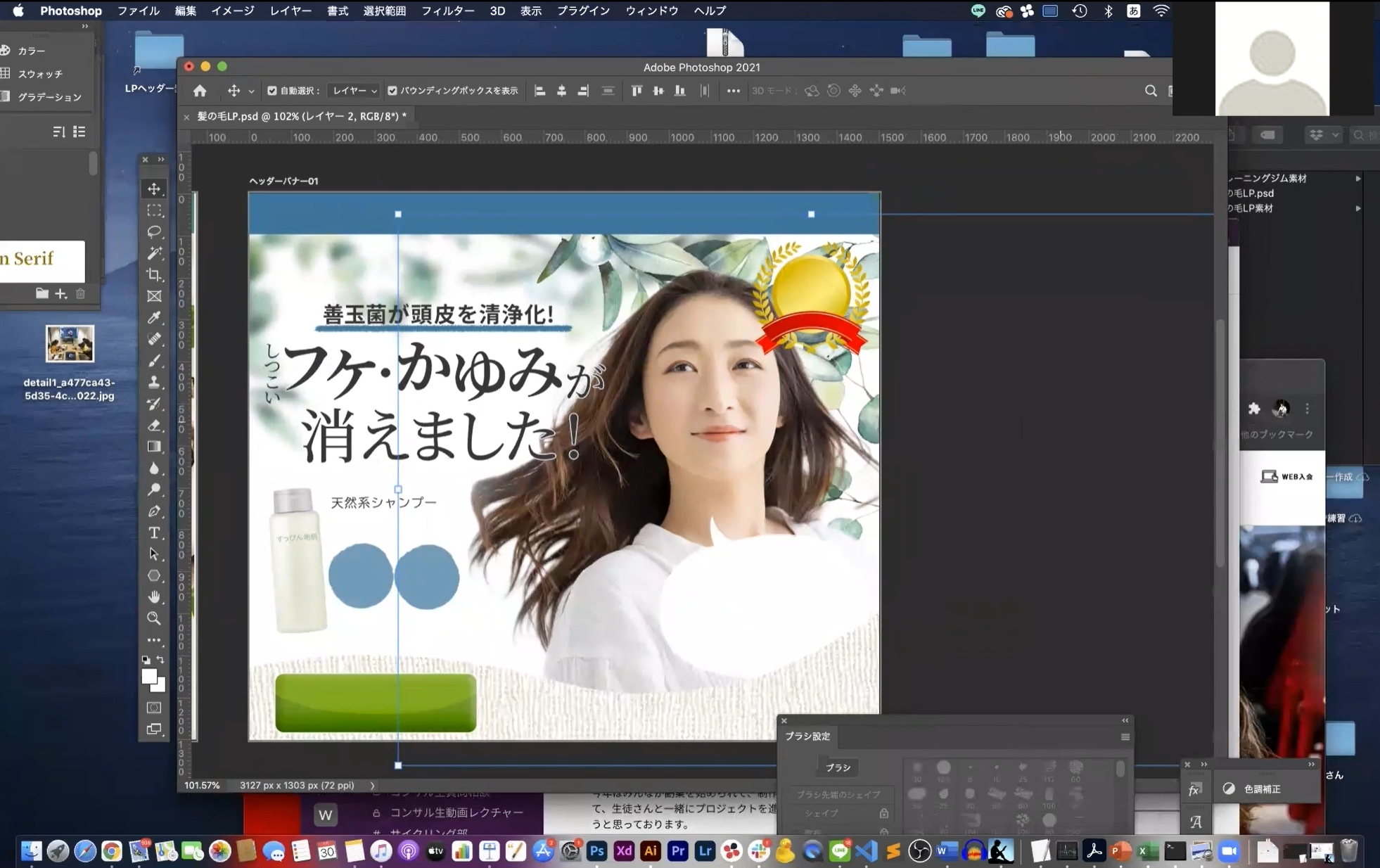Image resolution: width=1380 pixels, height=868 pixels.
Task: Close the 髪の毛LP.psd document tab
Action: tap(186, 117)
